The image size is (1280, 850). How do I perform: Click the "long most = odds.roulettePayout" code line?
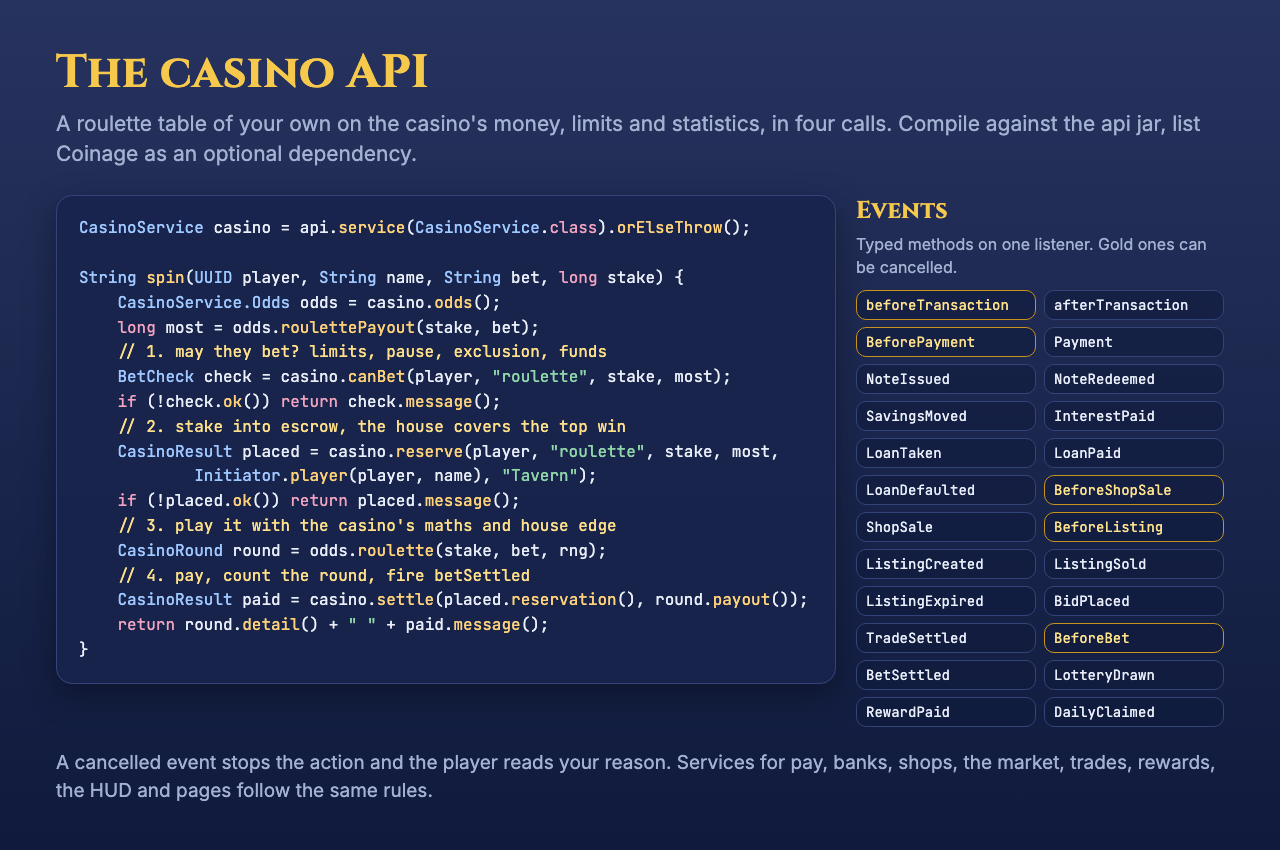point(328,327)
